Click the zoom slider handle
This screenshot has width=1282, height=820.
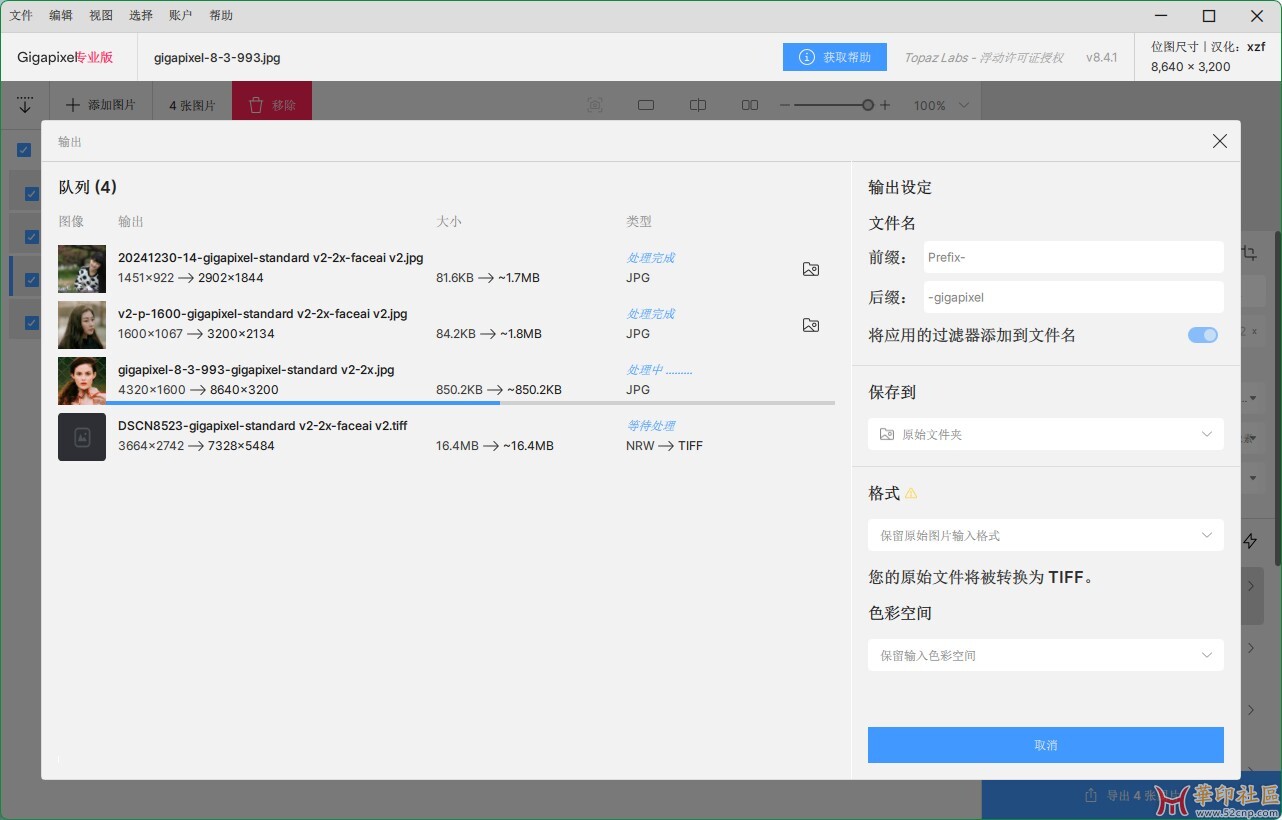(x=868, y=105)
